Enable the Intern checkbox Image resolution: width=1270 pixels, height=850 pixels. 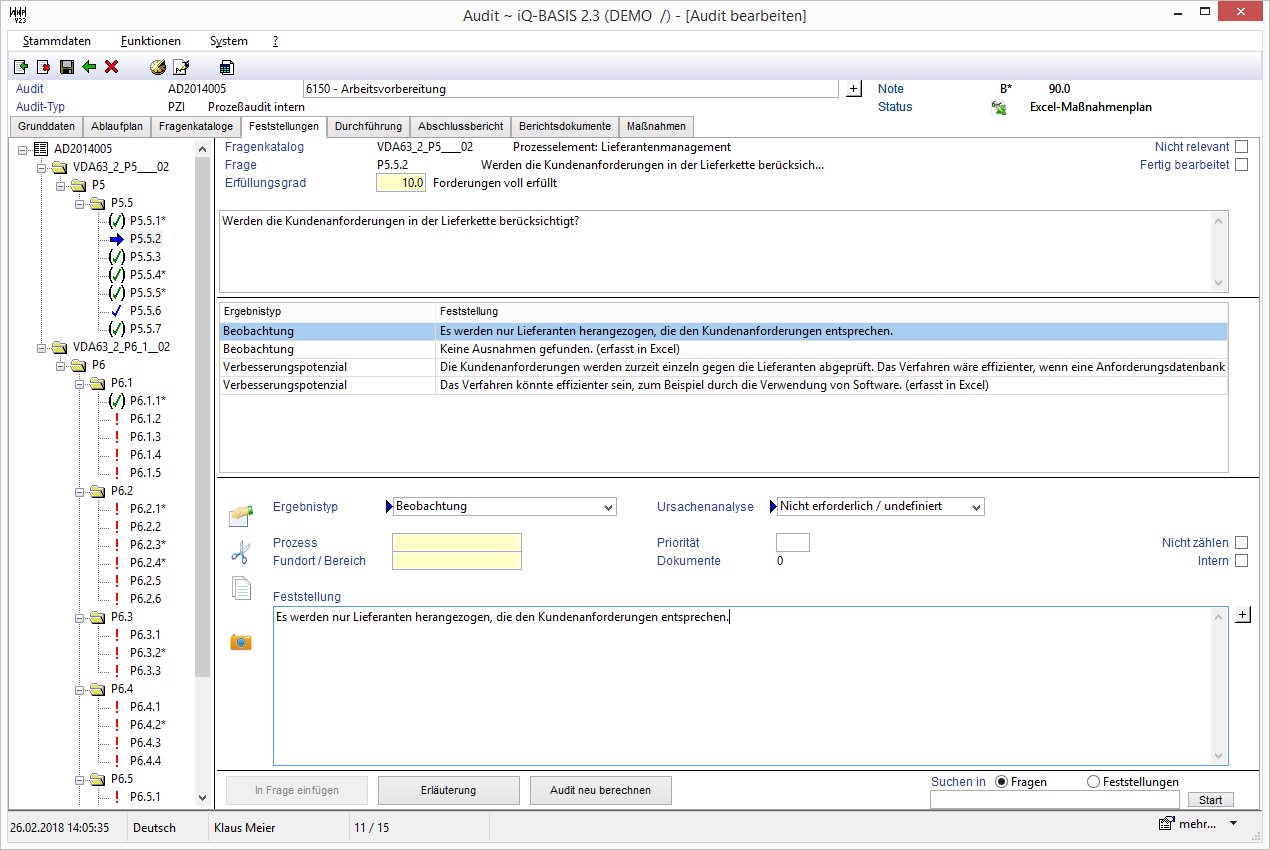1242,561
